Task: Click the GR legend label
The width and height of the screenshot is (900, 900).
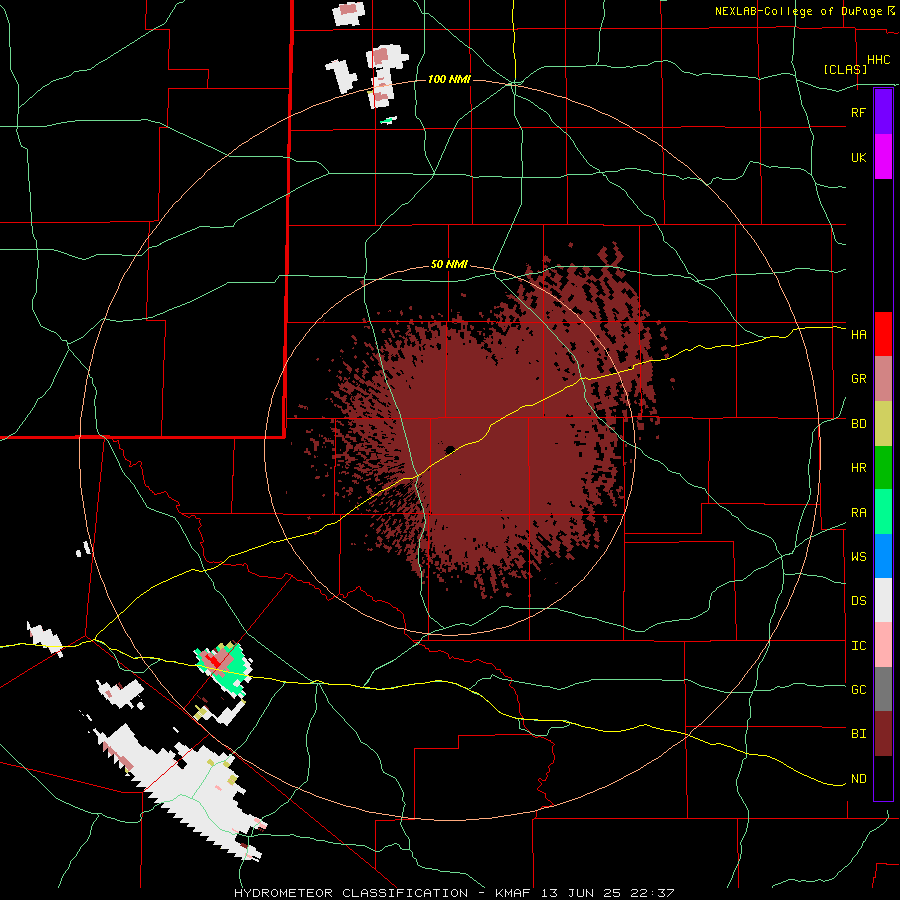Action: tap(858, 379)
